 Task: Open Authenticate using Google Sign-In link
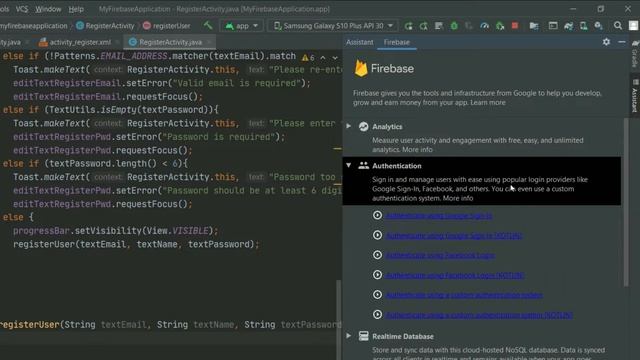click(x=439, y=216)
